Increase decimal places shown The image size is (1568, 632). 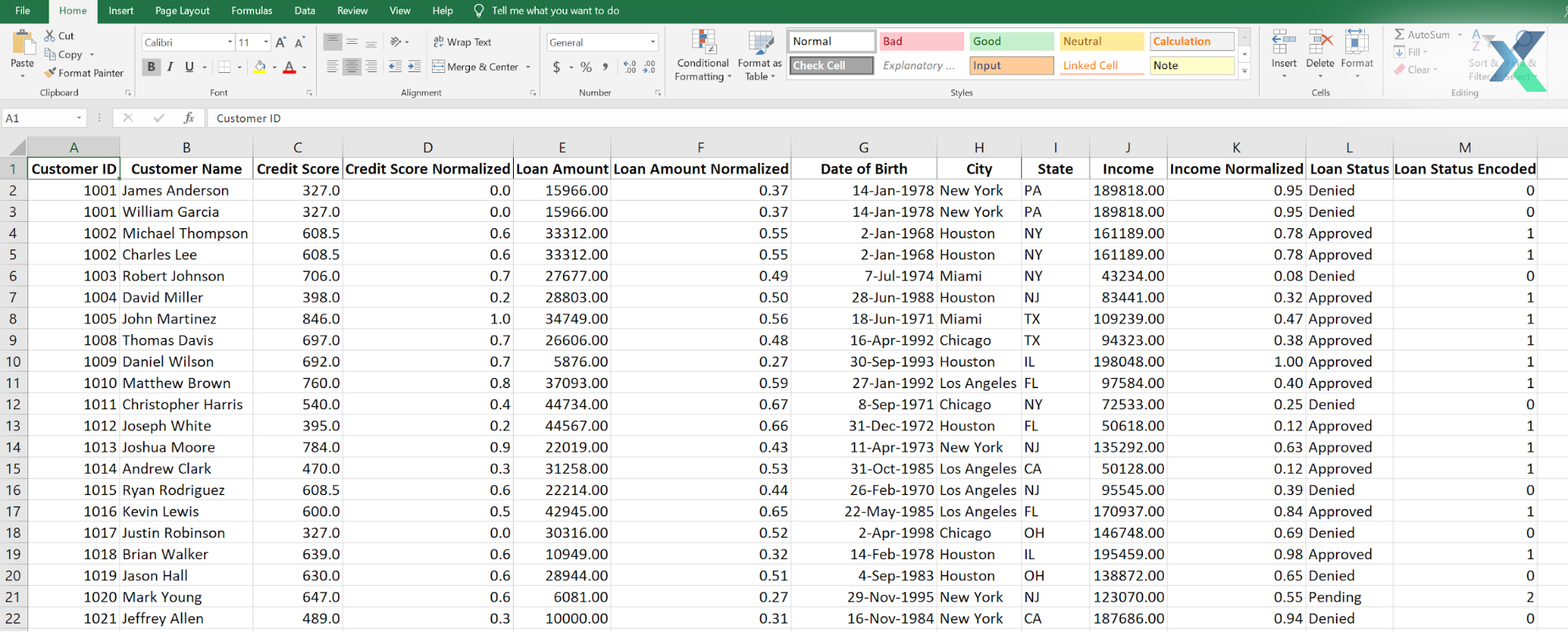coord(630,67)
